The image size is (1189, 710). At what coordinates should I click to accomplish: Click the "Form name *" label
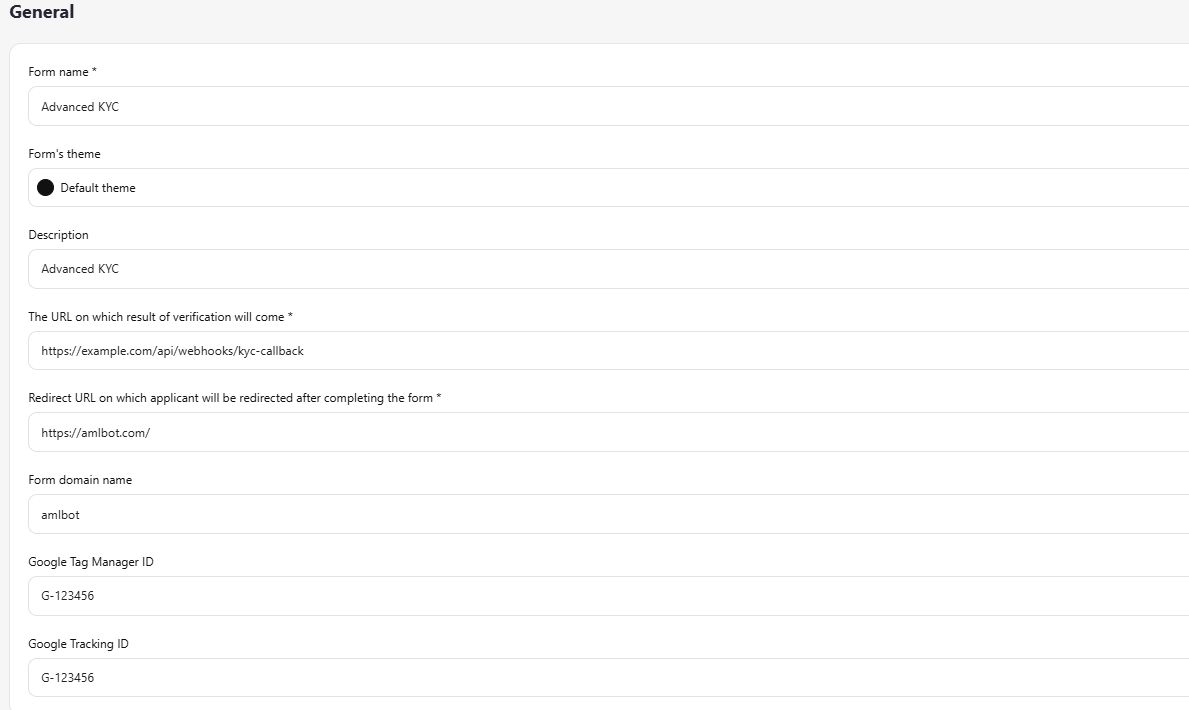pyautogui.click(x=62, y=72)
